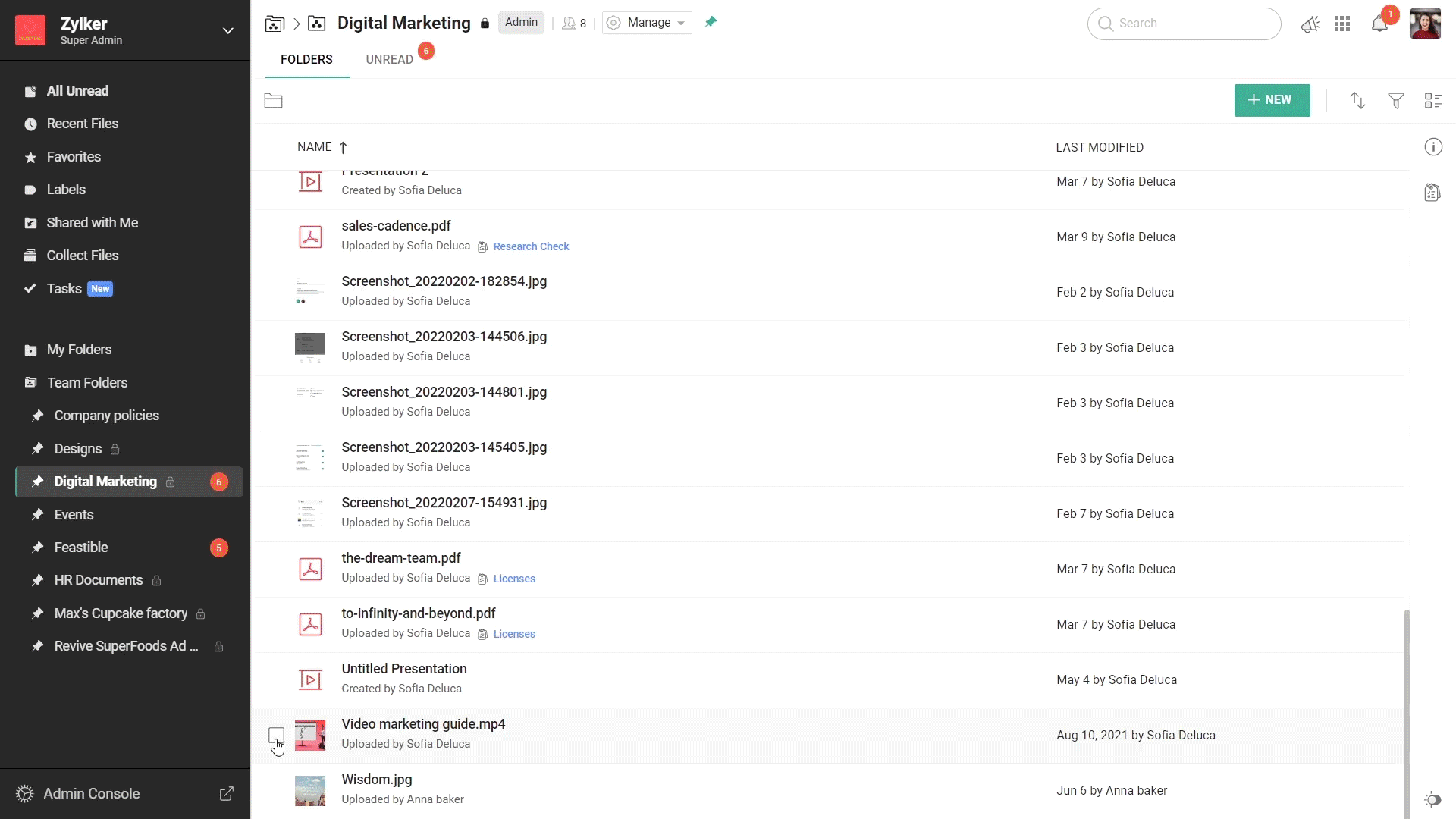Focus the Search field
Viewport: 1456px width, 819px height.
point(1184,24)
